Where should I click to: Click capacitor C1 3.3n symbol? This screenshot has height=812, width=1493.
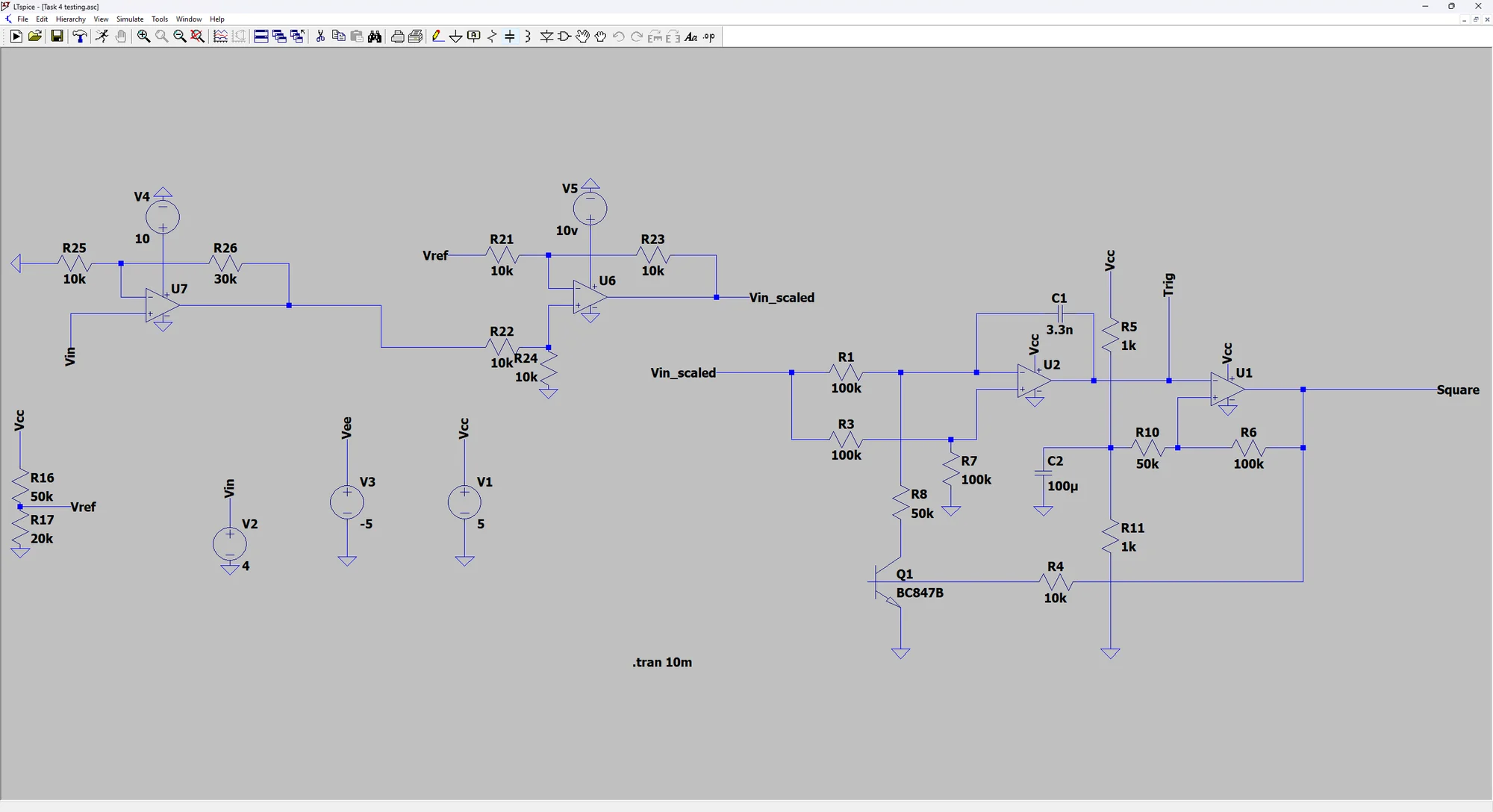(1060, 313)
